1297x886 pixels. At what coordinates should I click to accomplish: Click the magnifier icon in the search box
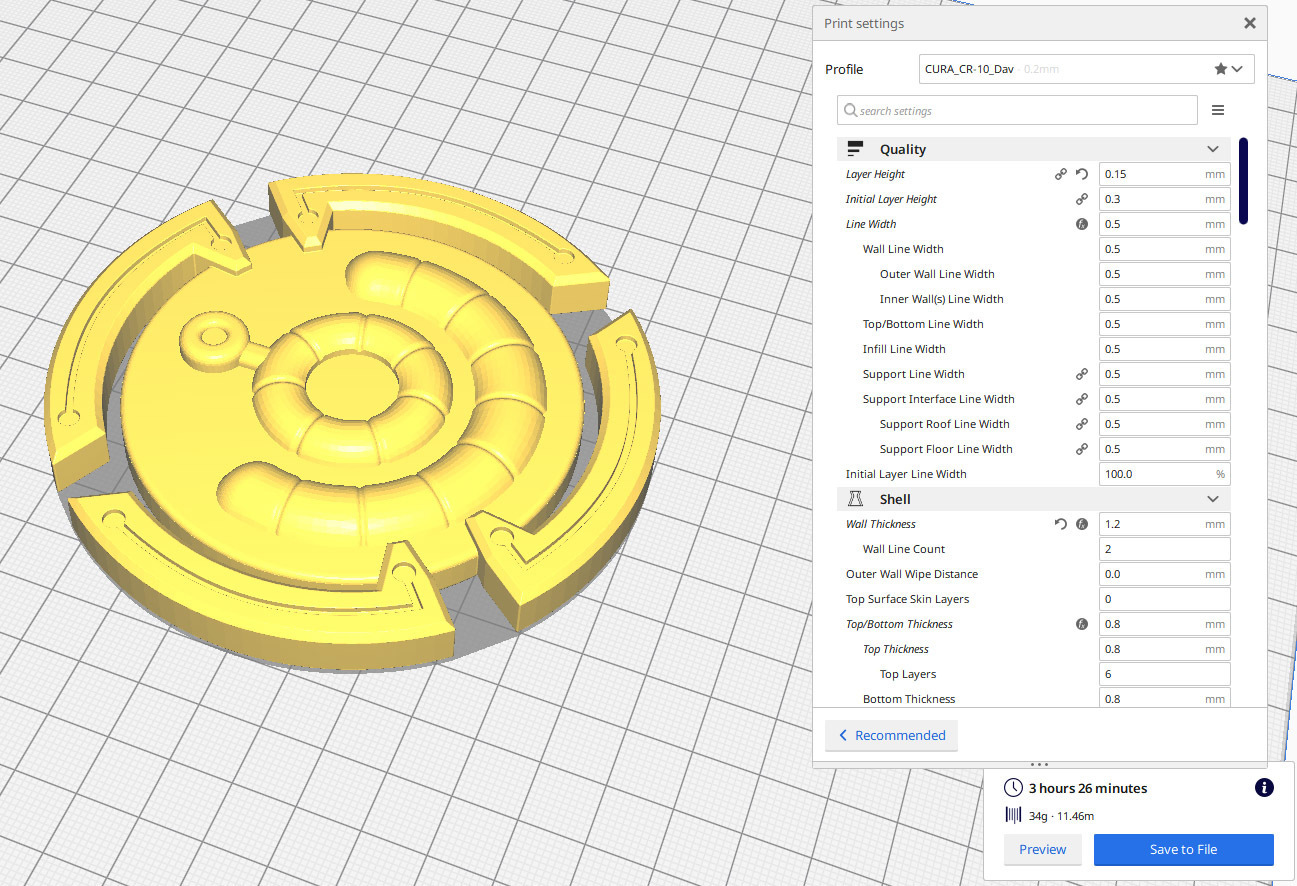pos(851,111)
